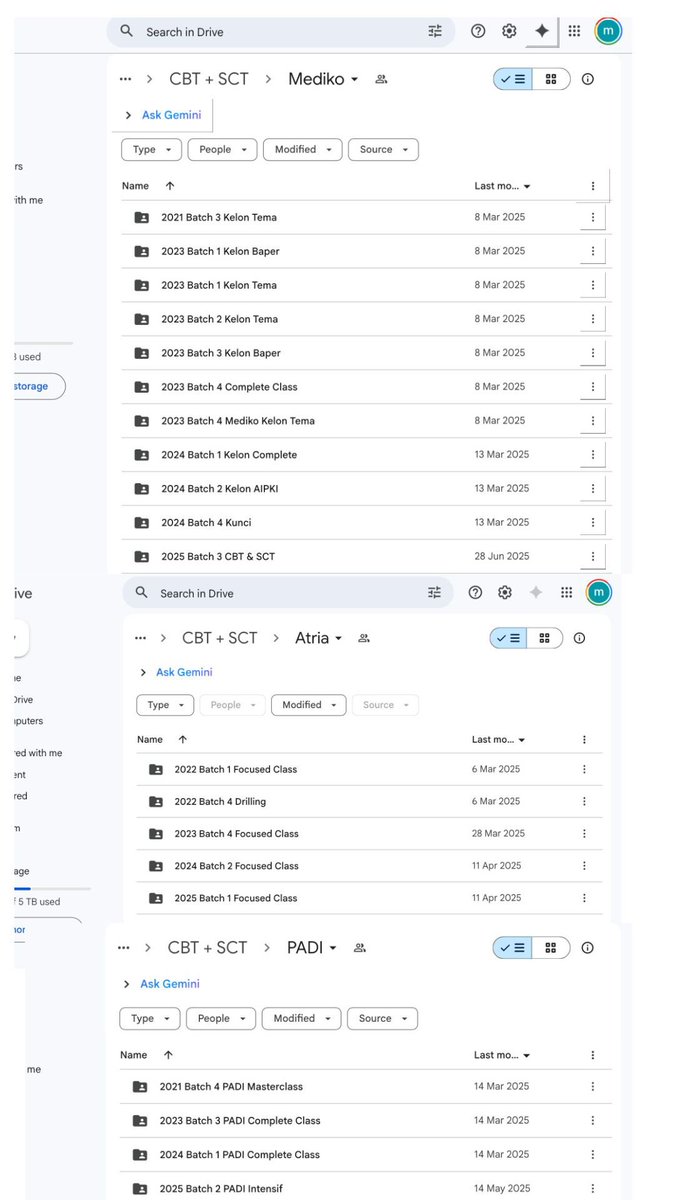Switch to list layout in the Mediko window
The image size is (675, 1200).
[512, 79]
